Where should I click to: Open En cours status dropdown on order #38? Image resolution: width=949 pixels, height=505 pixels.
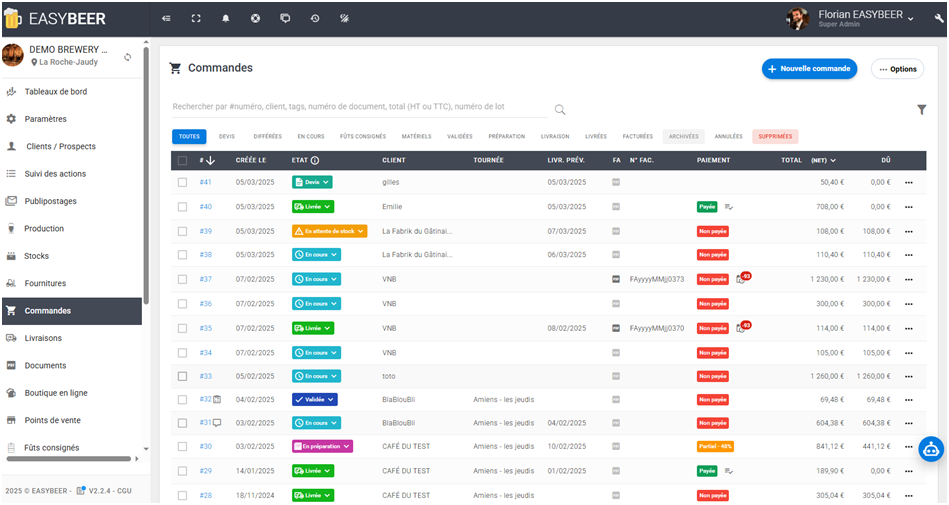coord(316,255)
